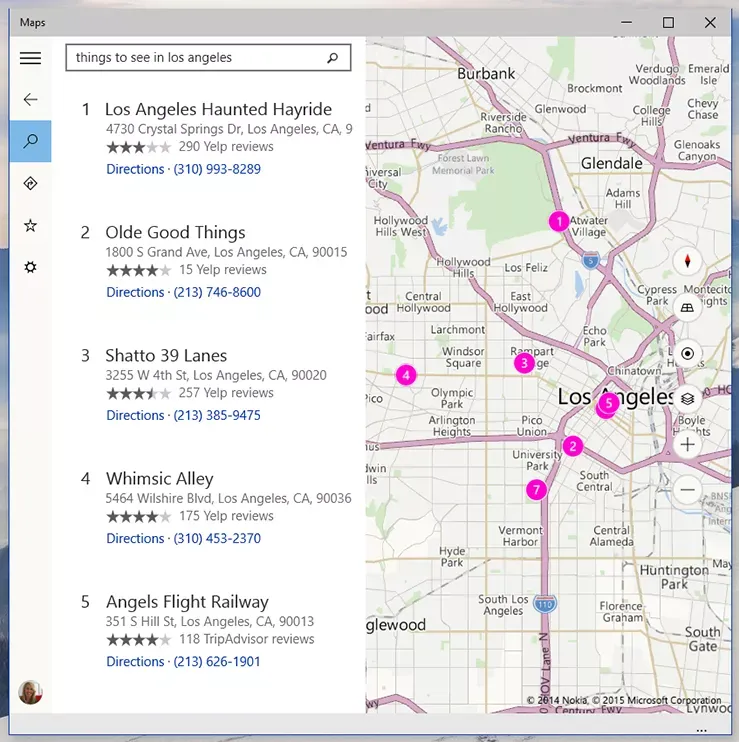Open the hamburger menu
The width and height of the screenshot is (739, 742).
point(30,58)
